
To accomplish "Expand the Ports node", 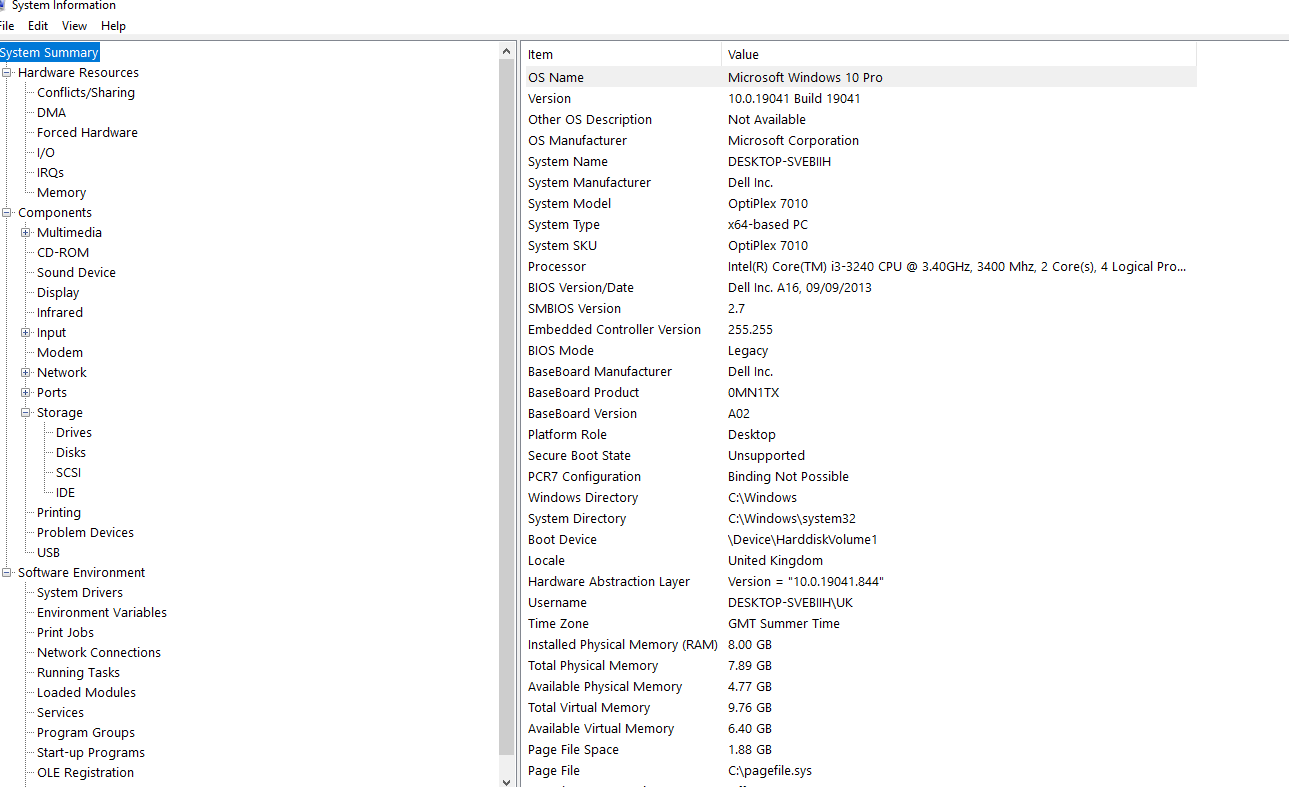I will click(x=26, y=392).
